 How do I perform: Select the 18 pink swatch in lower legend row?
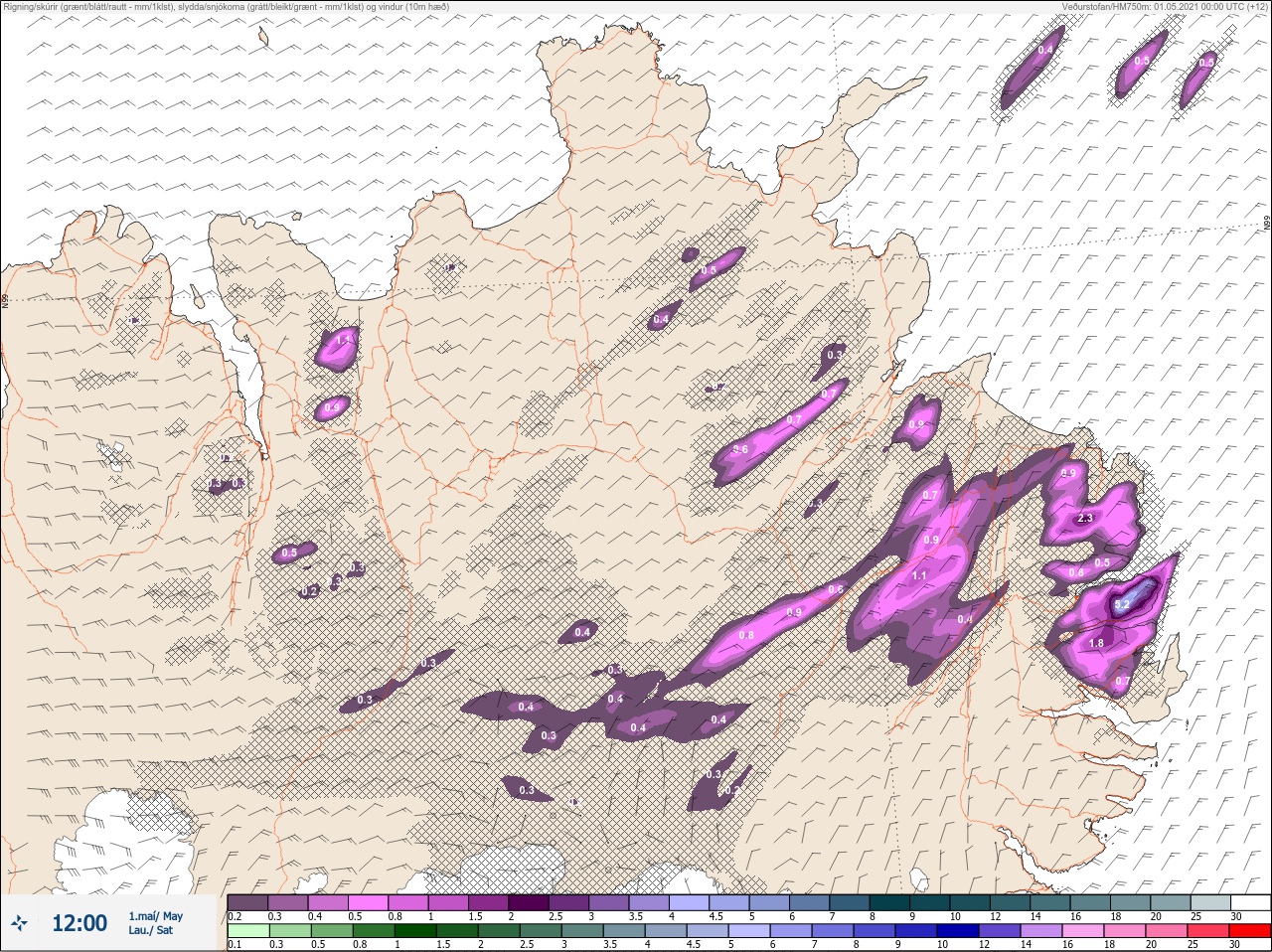[1125, 931]
